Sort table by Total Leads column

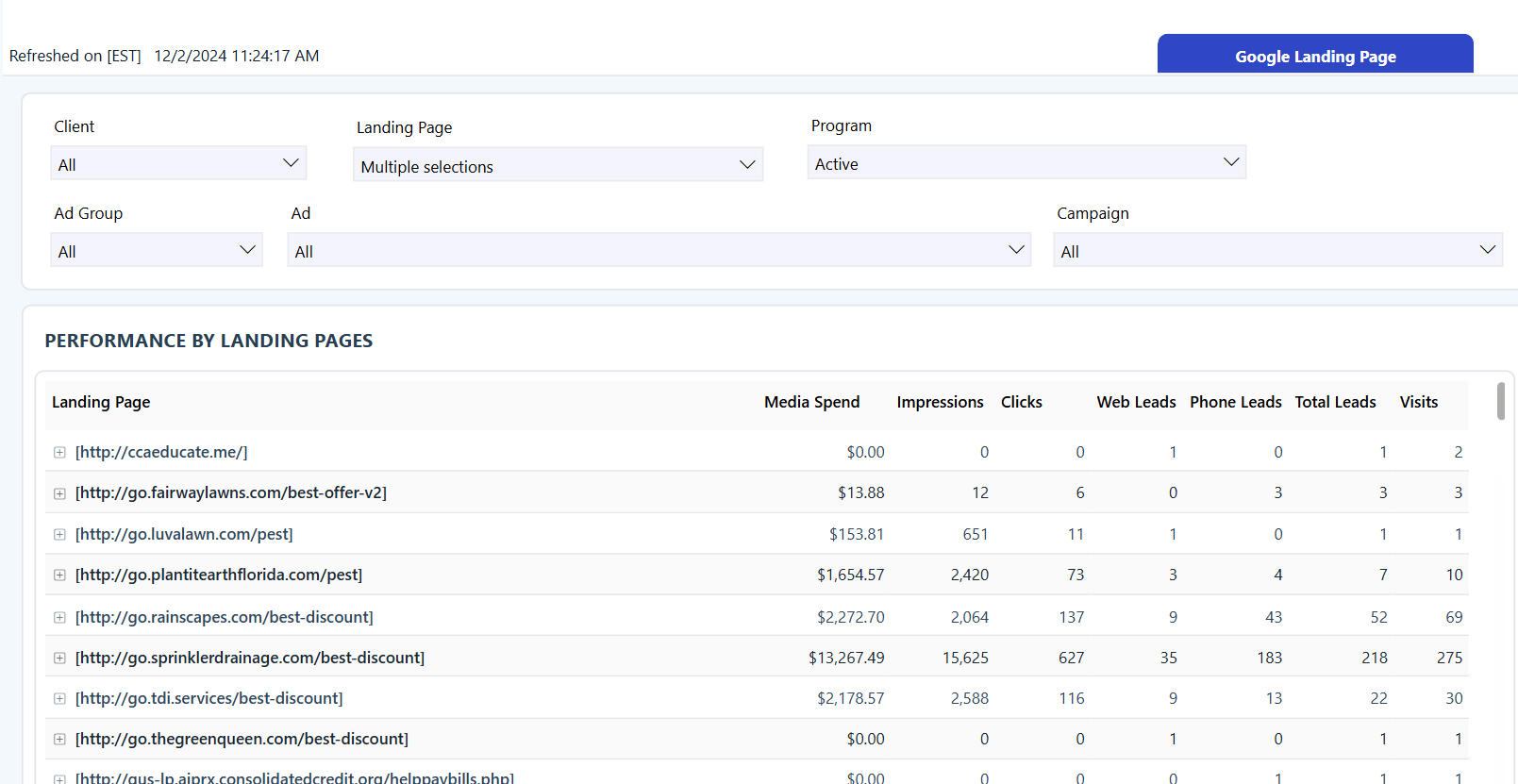click(x=1335, y=402)
